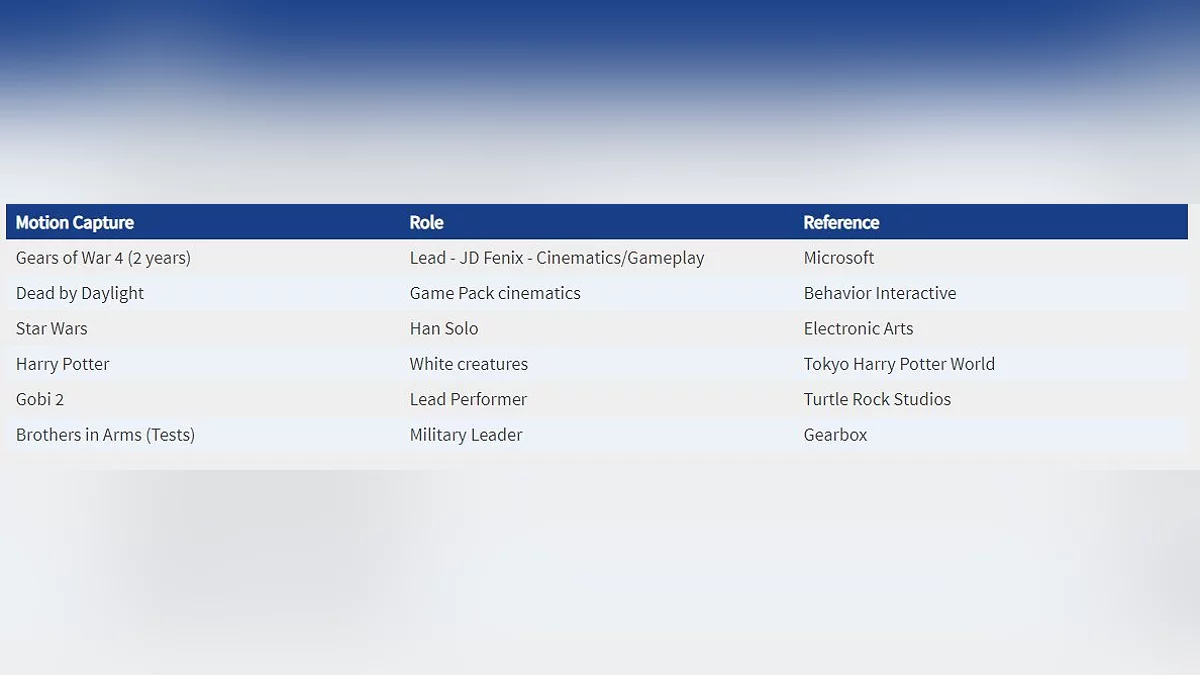Select the Gears of War 4 (2 years) cell

(203, 258)
